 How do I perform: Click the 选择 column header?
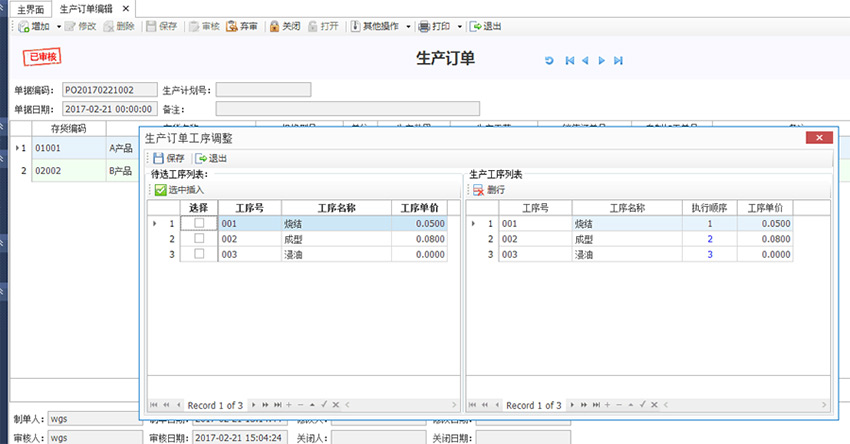[x=198, y=208]
